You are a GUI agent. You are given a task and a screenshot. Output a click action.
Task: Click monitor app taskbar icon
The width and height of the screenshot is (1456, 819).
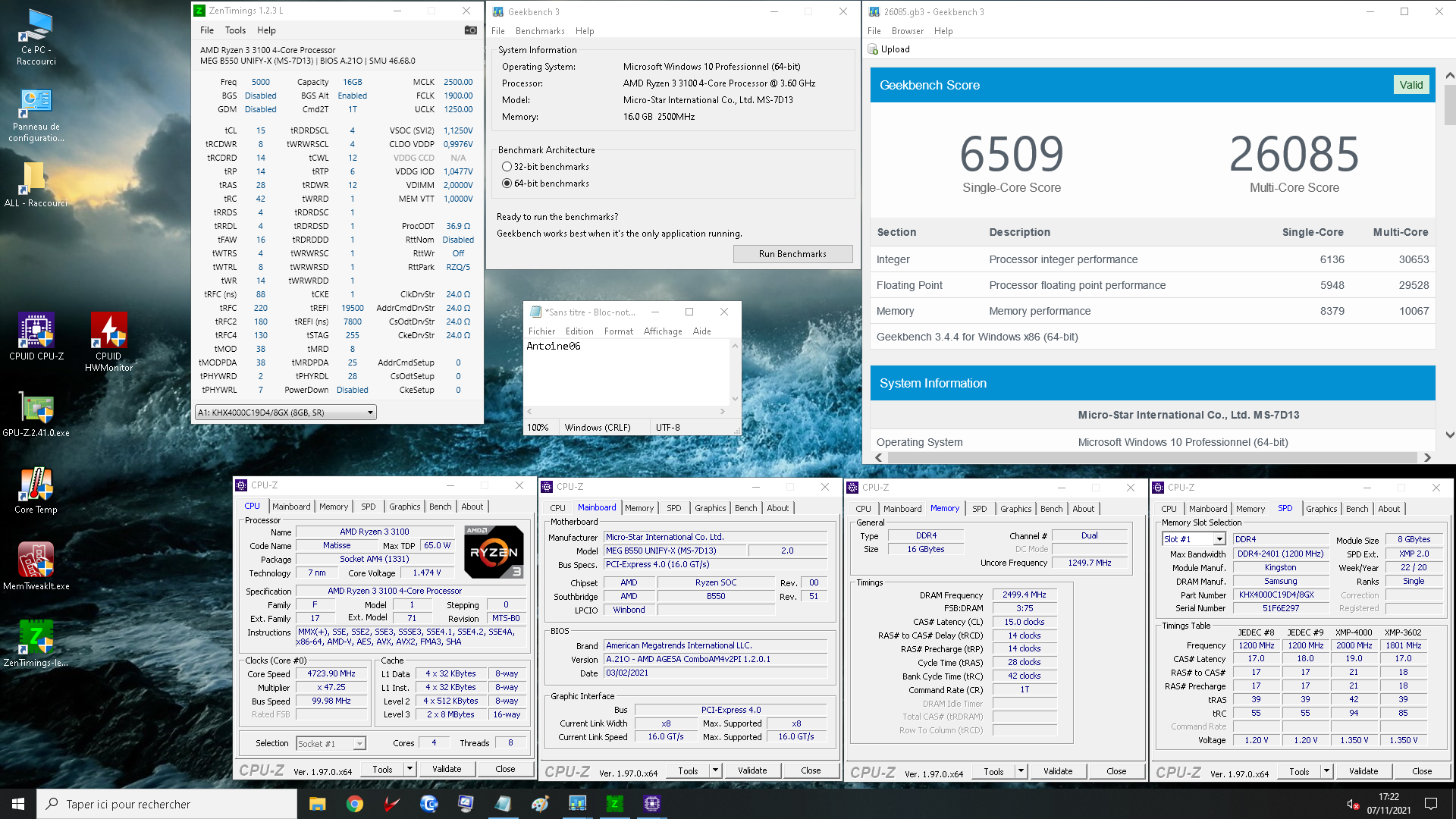point(466,804)
